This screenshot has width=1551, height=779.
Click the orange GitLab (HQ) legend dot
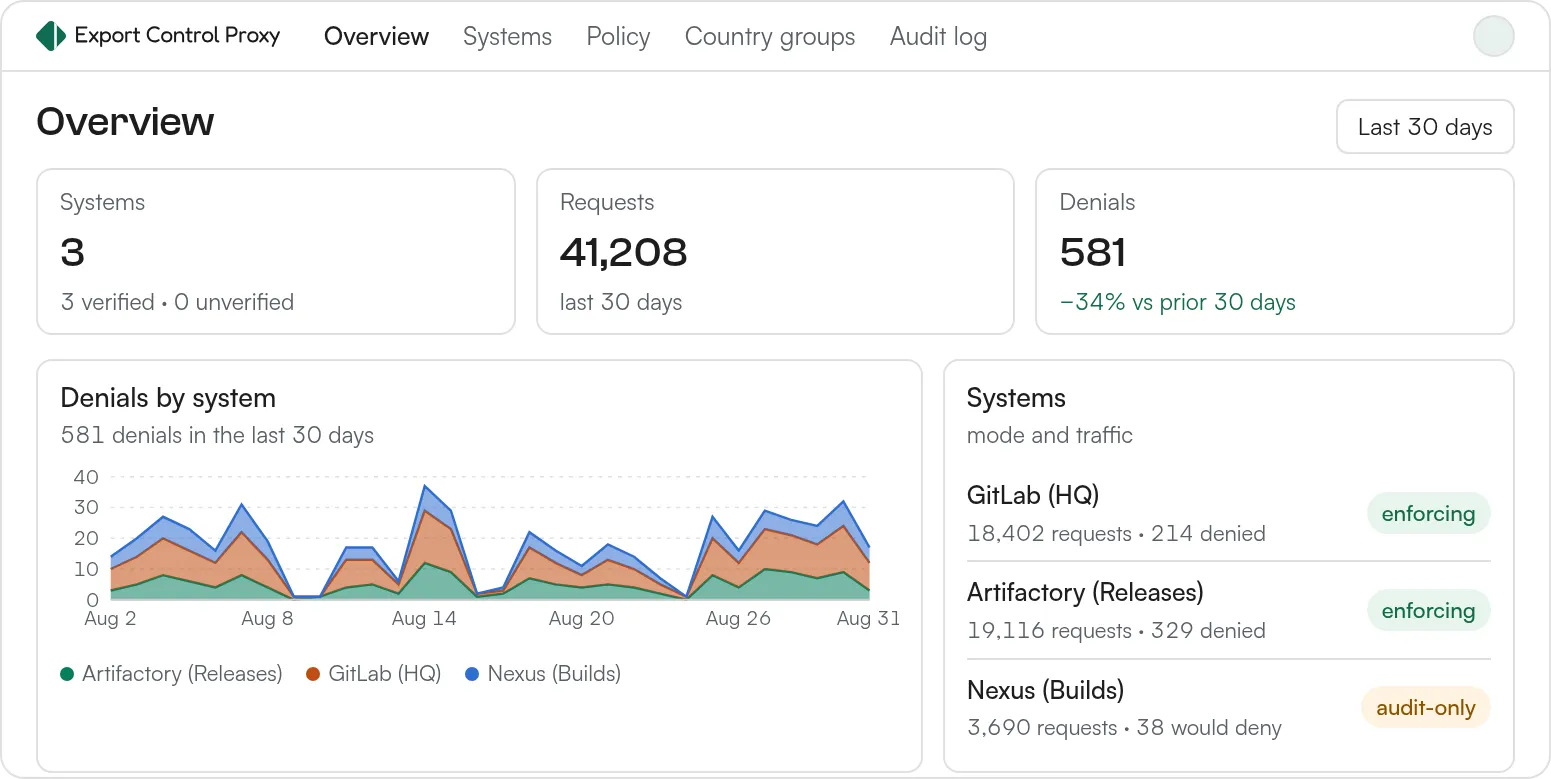[313, 674]
